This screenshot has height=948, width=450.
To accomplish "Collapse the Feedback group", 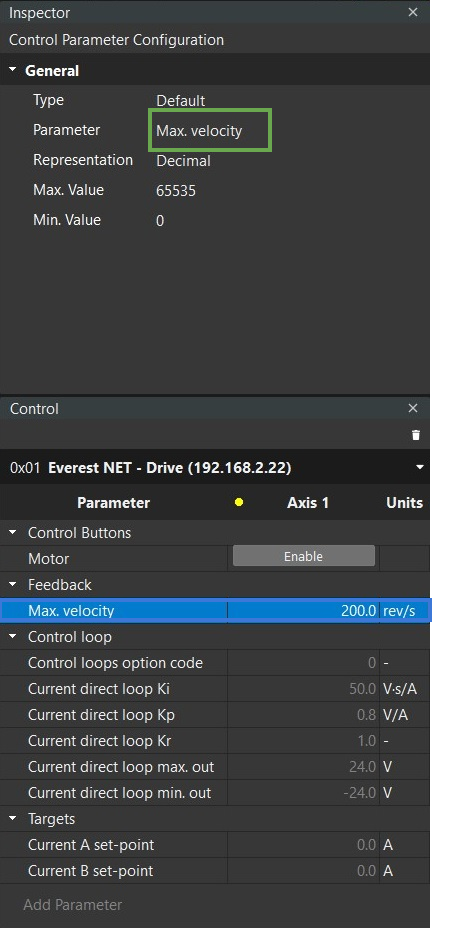I will (13, 585).
